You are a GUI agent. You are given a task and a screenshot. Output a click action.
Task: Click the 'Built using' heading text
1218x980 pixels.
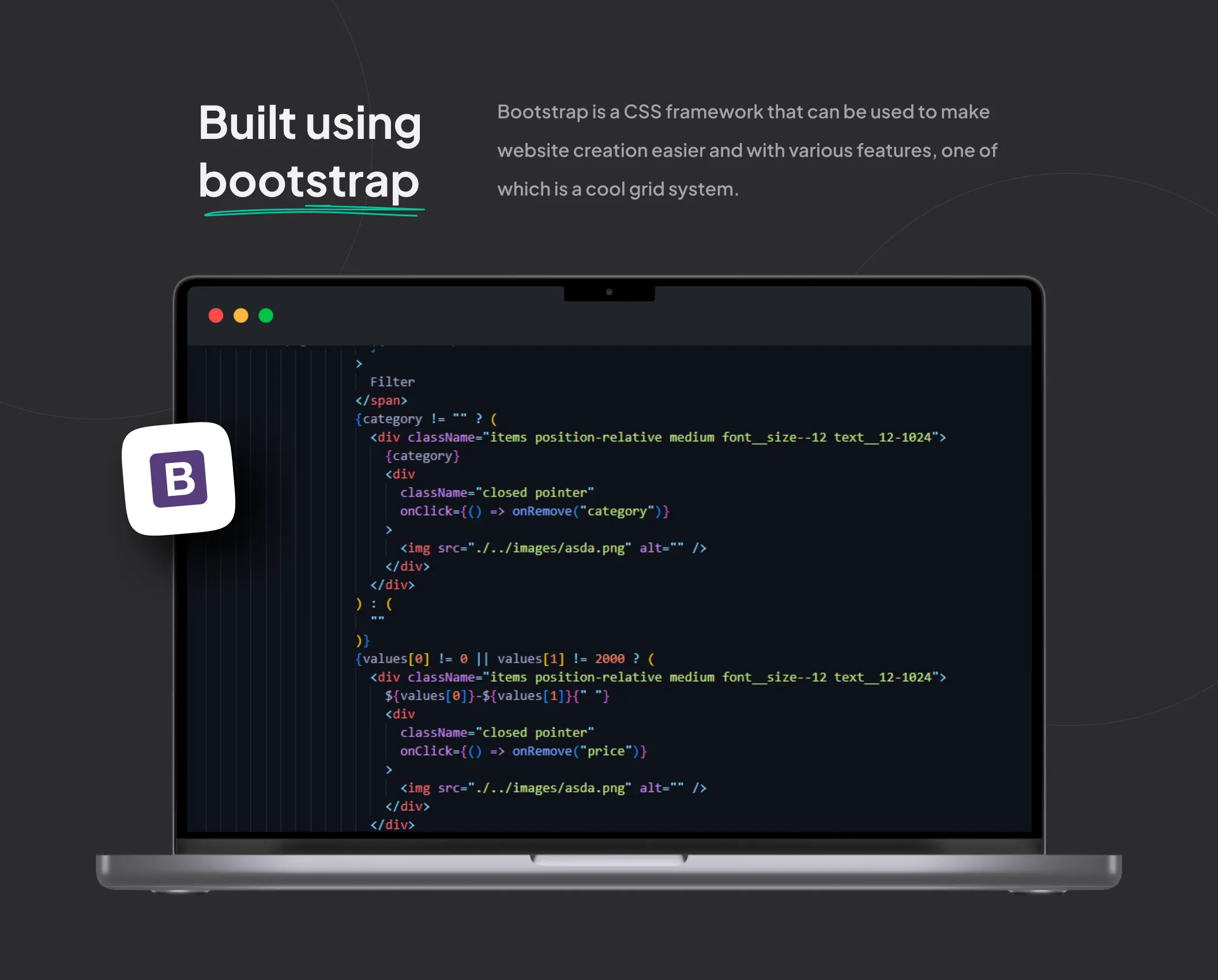coord(310,123)
